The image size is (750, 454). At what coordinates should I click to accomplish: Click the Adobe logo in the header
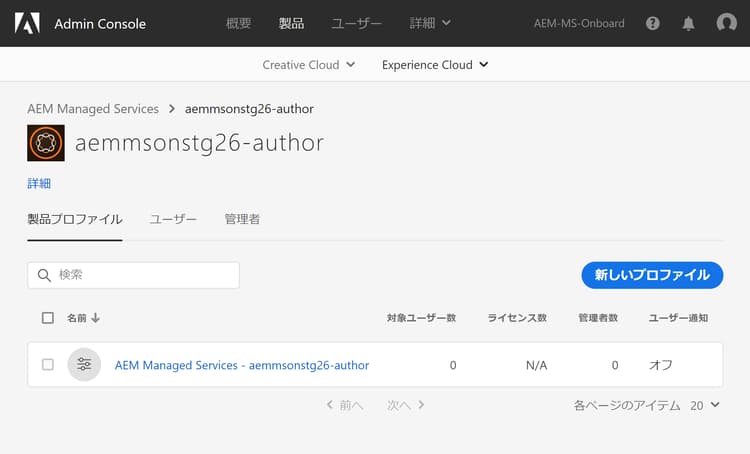27,23
